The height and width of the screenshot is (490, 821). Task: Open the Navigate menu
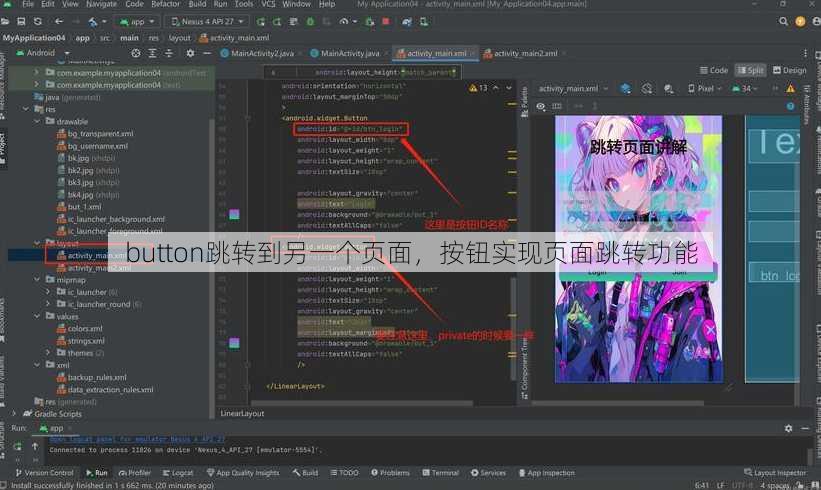click(x=102, y=4)
